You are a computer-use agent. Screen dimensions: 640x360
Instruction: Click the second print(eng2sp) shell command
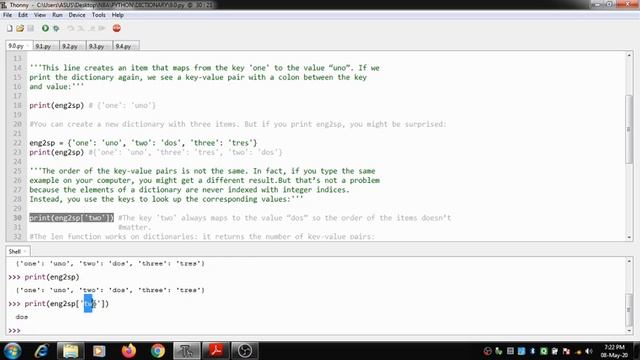click(52, 277)
